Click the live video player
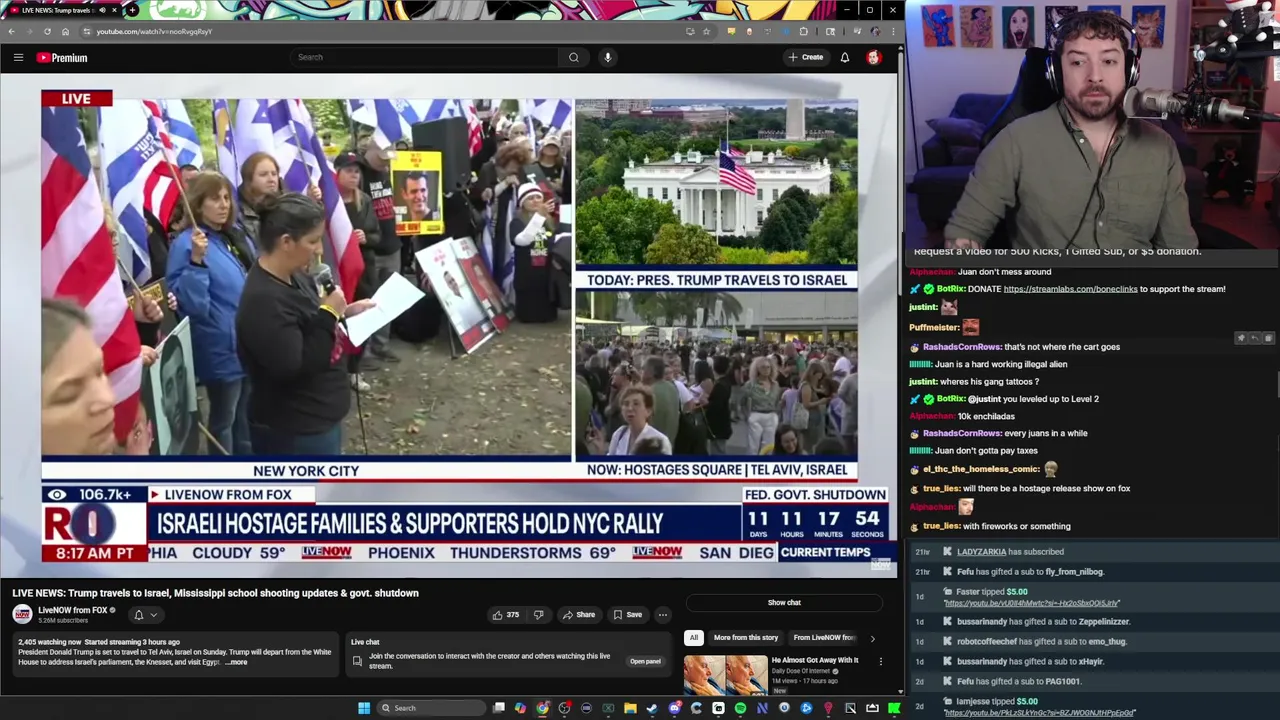Screen dimensions: 1280x720 tap(449, 326)
